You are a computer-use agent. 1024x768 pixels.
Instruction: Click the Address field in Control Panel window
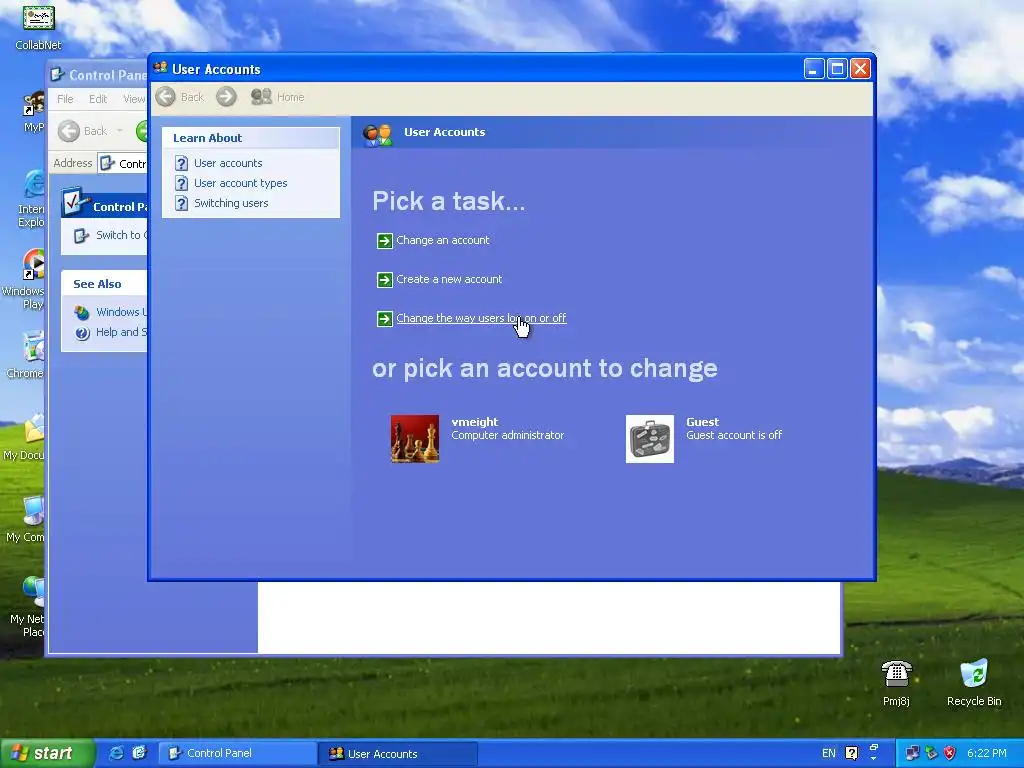coord(123,163)
